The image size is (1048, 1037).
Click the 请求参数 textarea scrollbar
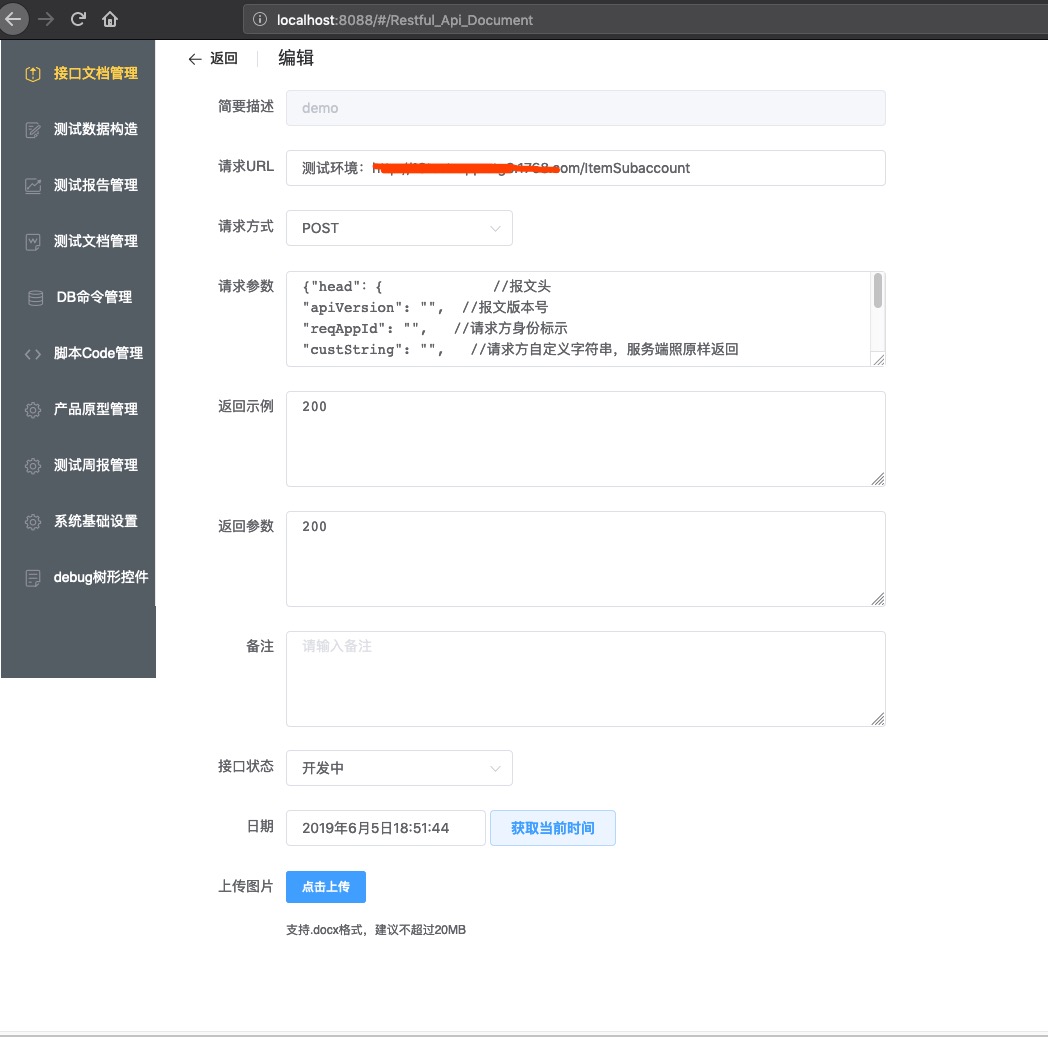878,291
